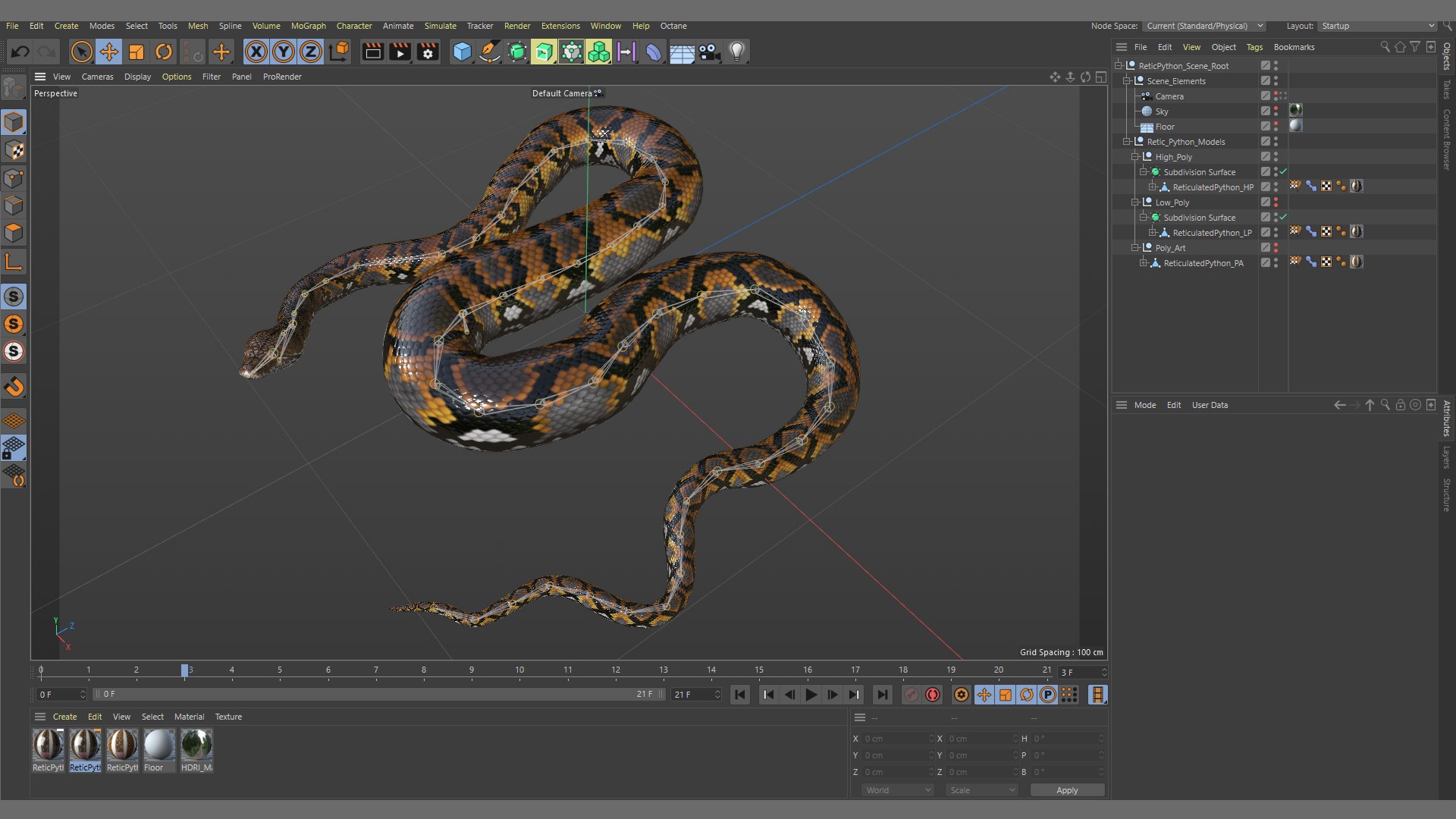Open the Cameras viewport menu

point(97,77)
